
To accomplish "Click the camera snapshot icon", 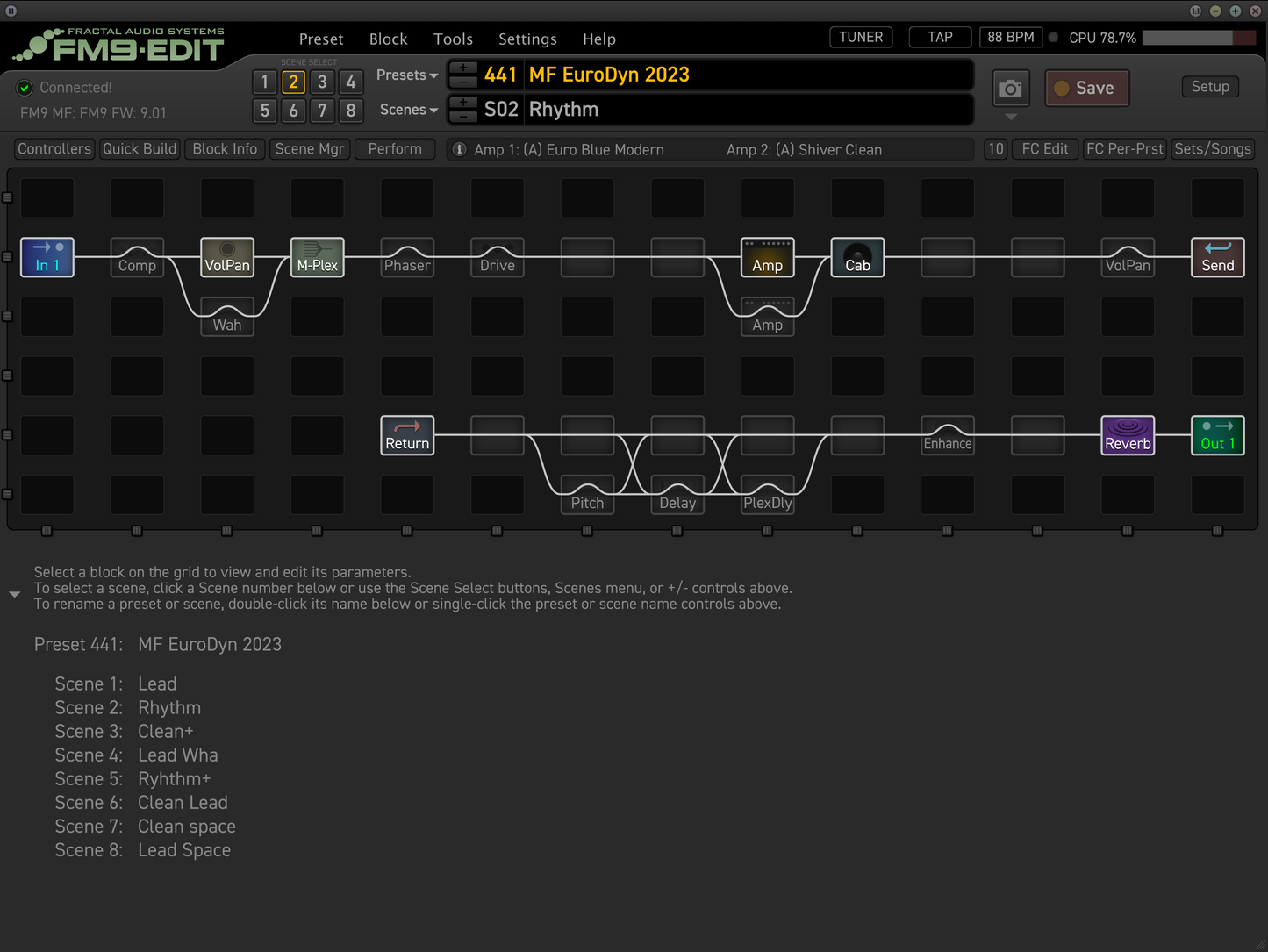I will coord(1010,89).
